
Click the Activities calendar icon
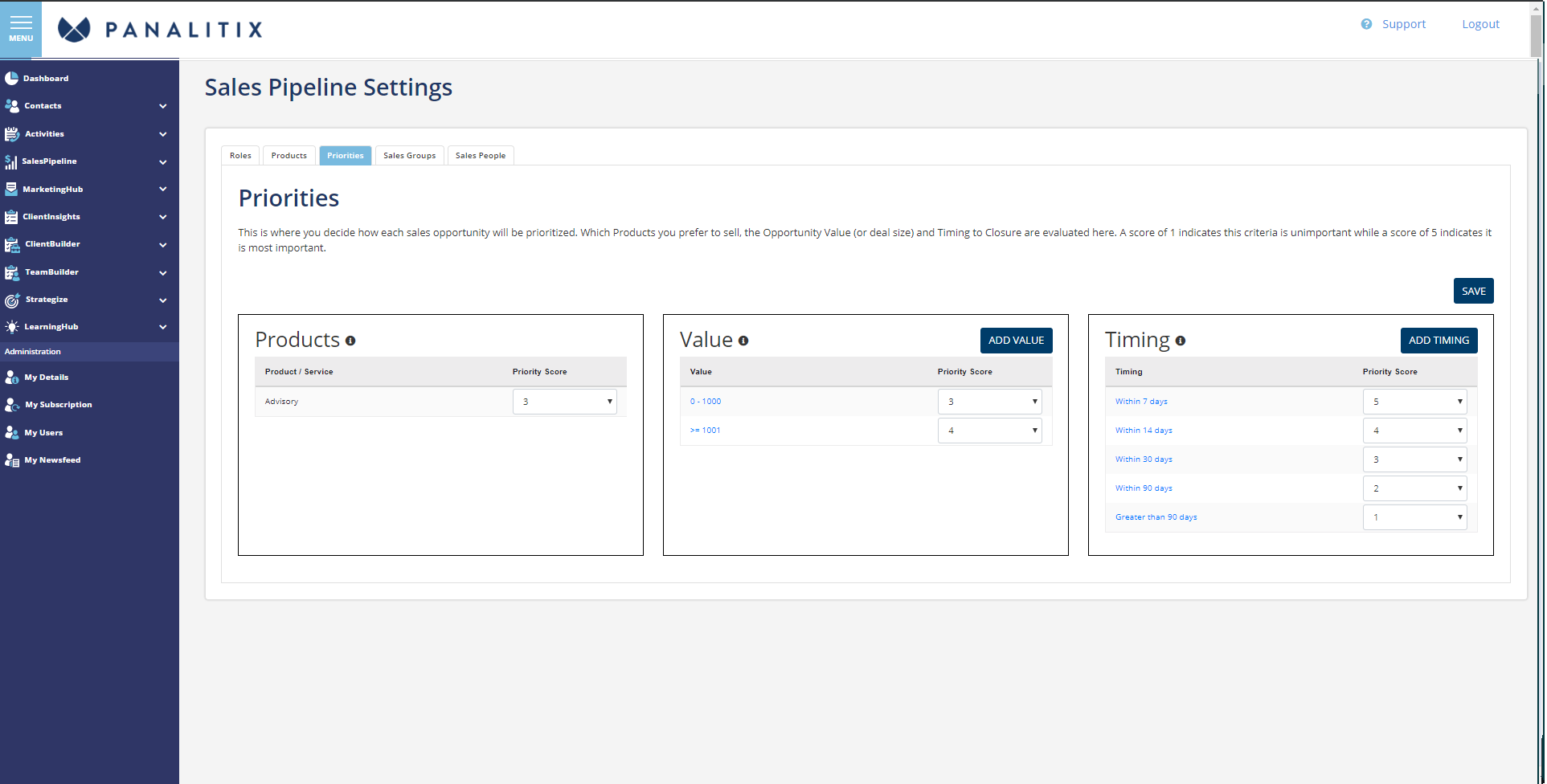click(11, 133)
